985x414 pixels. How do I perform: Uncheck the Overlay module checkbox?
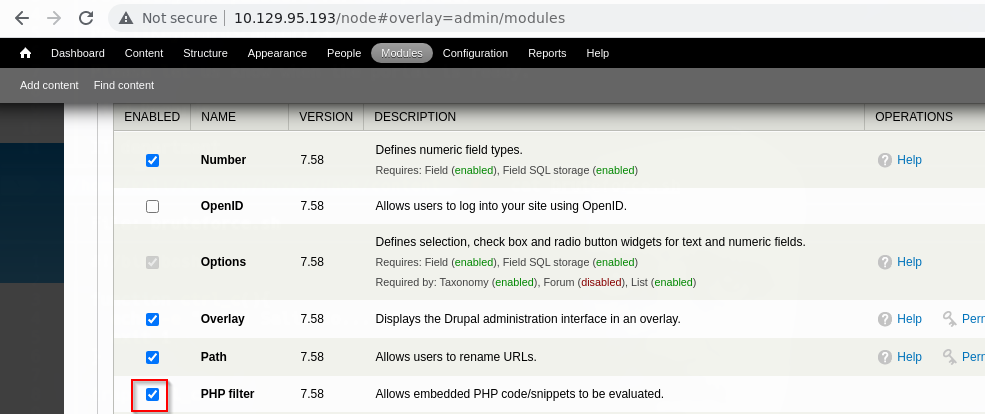(x=152, y=319)
